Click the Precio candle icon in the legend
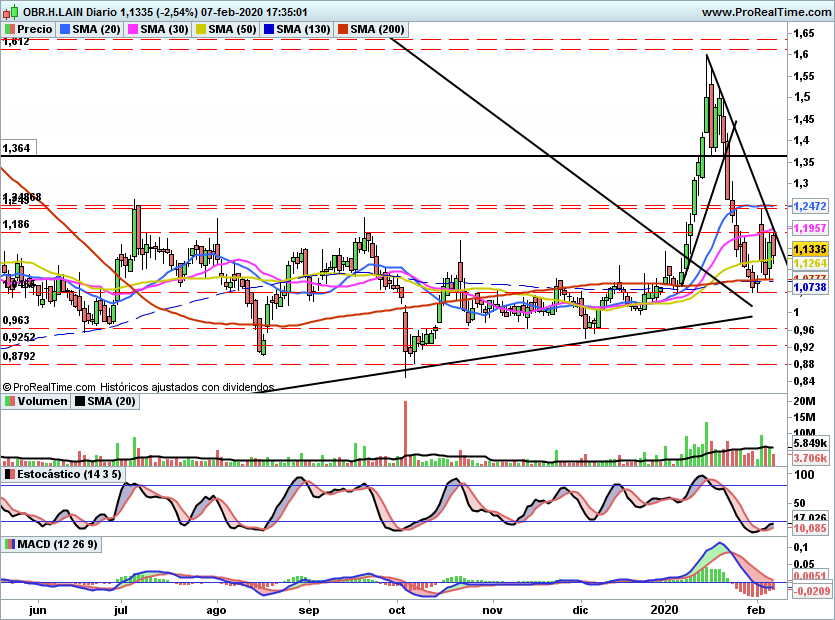Viewport: 835px width, 620px height. tap(10, 29)
